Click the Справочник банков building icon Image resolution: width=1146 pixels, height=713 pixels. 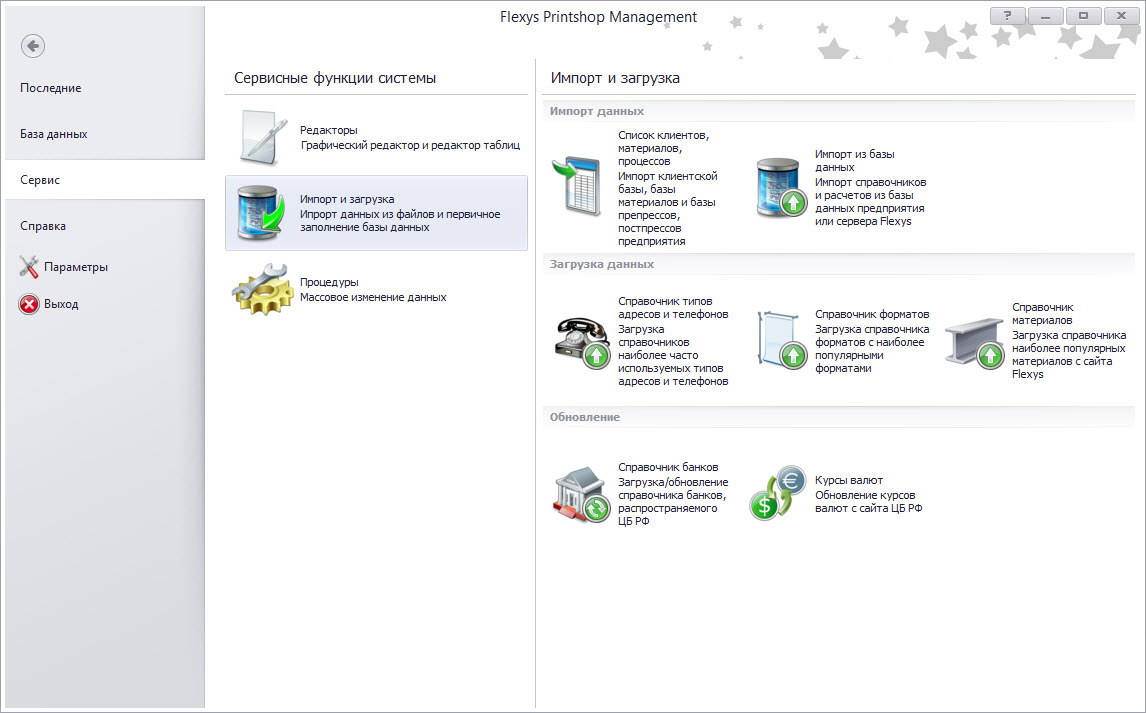coord(582,495)
